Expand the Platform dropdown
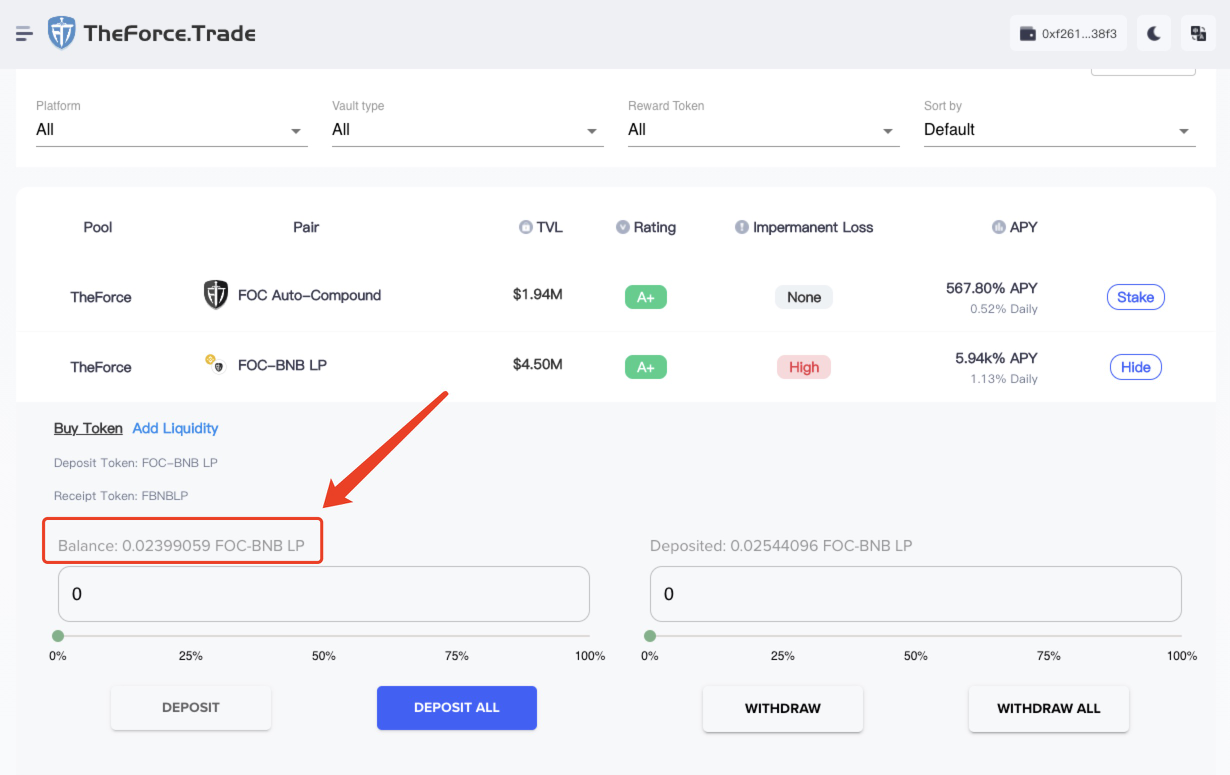 pos(171,130)
